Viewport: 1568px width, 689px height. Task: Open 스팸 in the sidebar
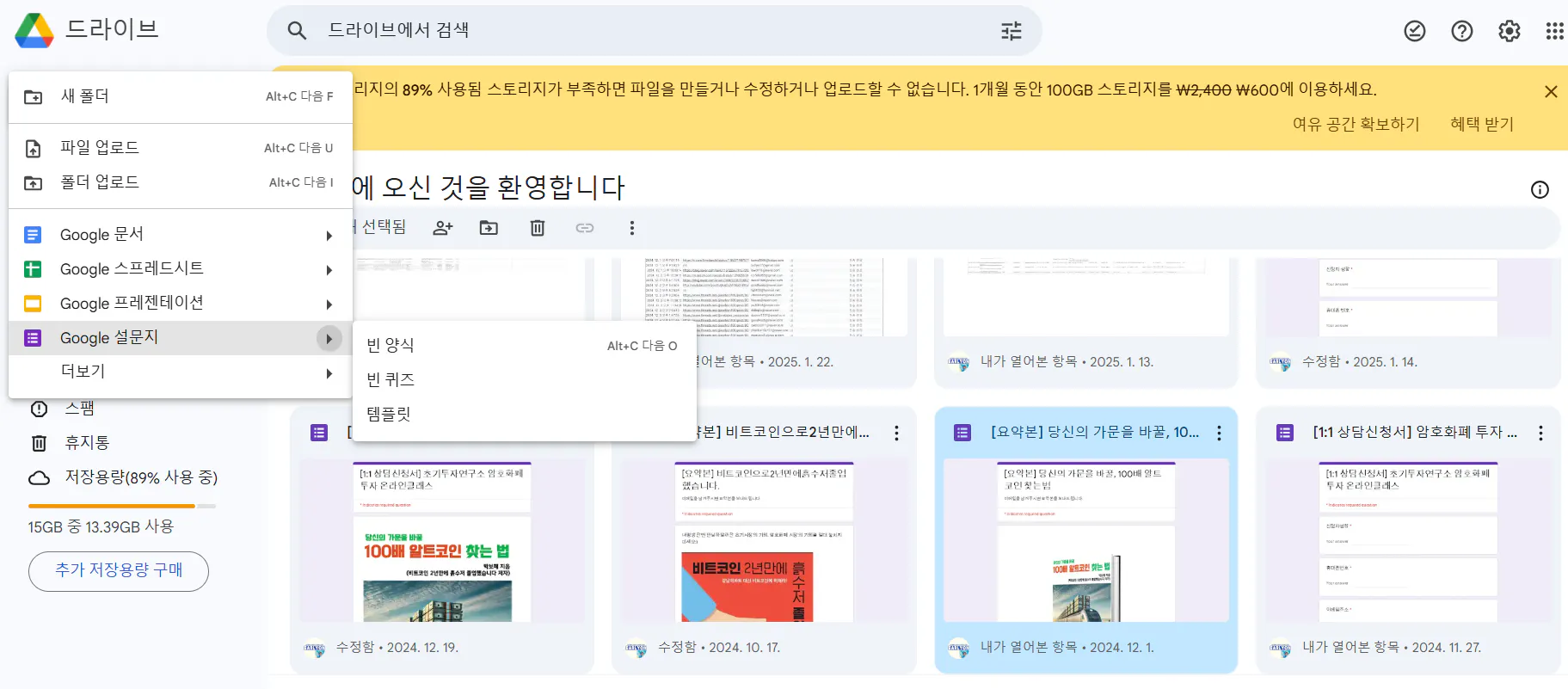pyautogui.click(x=80, y=409)
